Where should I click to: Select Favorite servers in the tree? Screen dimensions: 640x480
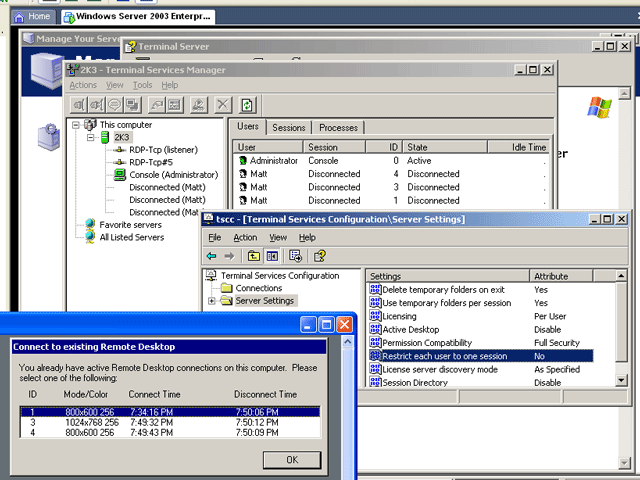point(130,224)
